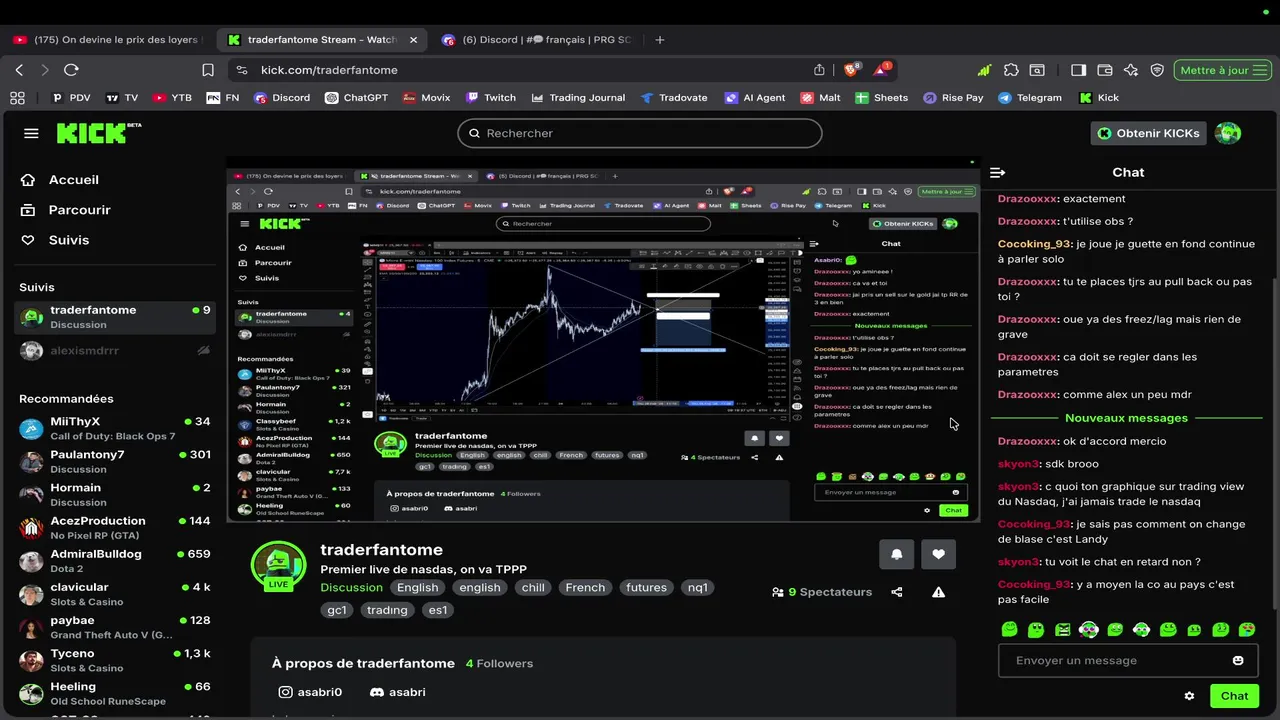Select the last emote in chat row
The height and width of the screenshot is (720, 1280).
tap(1247, 630)
